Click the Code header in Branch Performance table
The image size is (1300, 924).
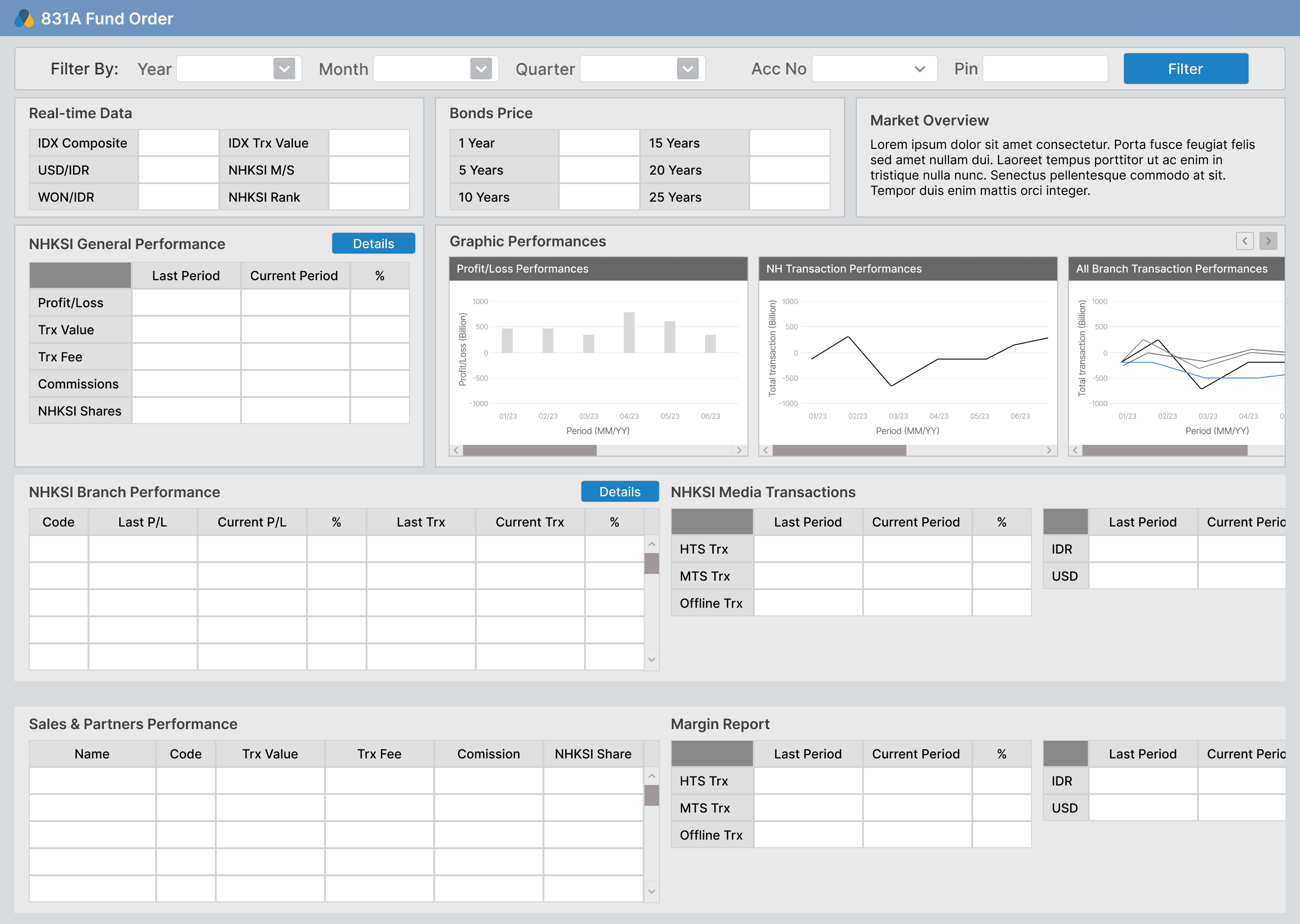59,522
